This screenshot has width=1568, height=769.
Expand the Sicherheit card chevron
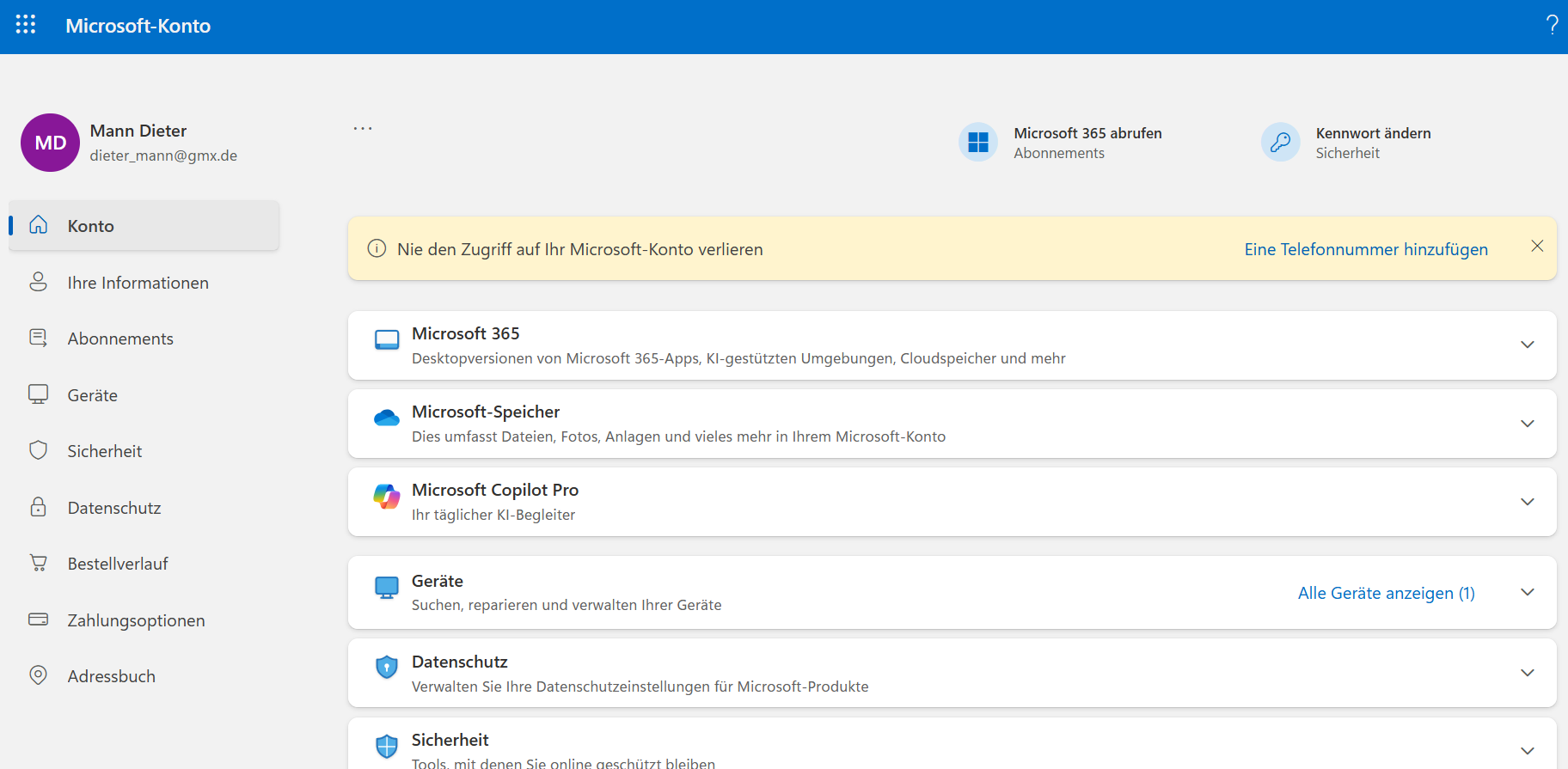1528,751
